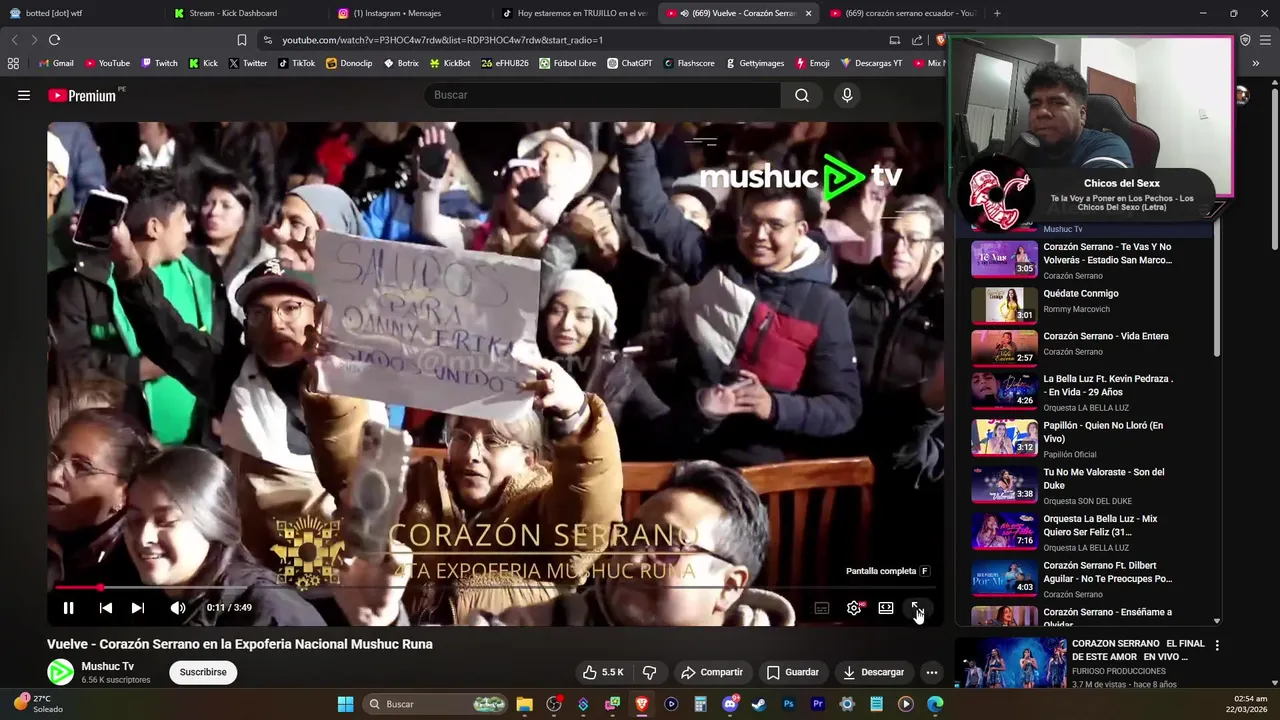The image size is (1280, 720).
Task: Click Suscribirse button
Action: 203,672
